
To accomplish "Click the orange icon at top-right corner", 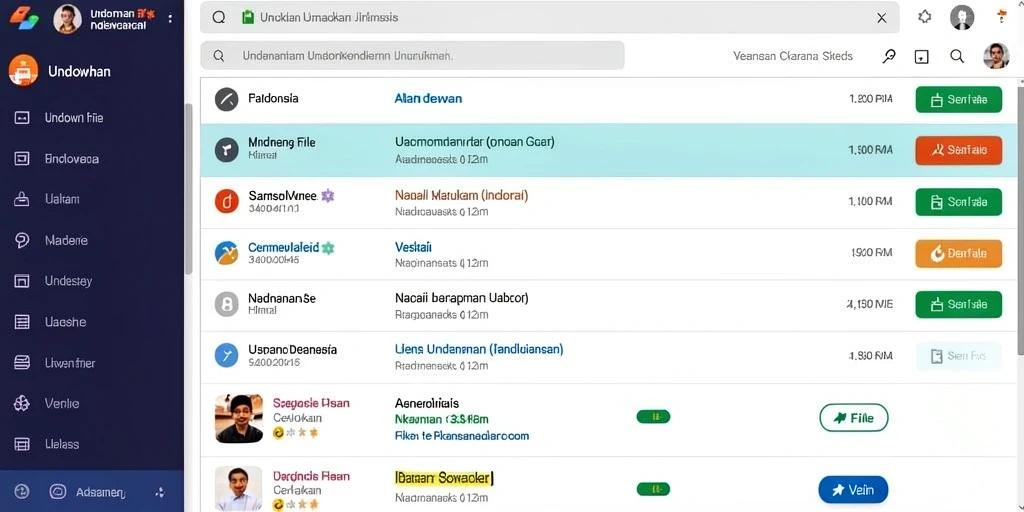I will pos(1002,16).
